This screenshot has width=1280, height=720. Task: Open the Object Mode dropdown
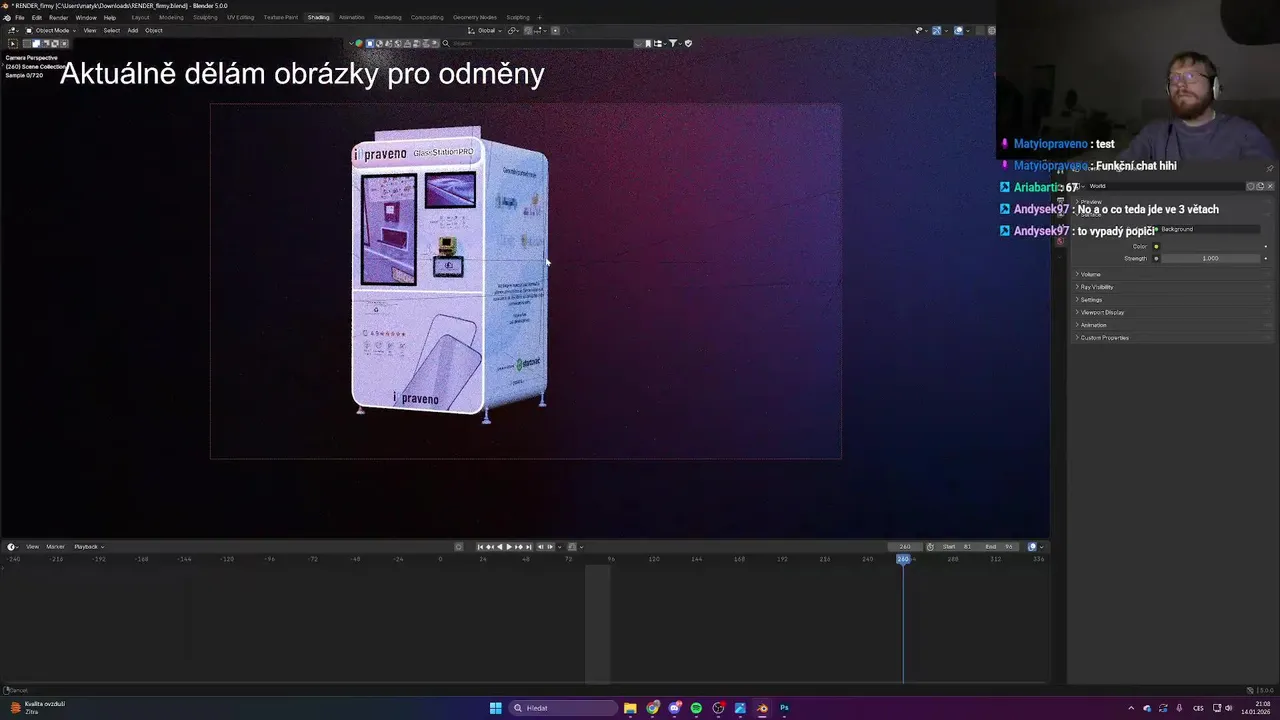point(50,30)
